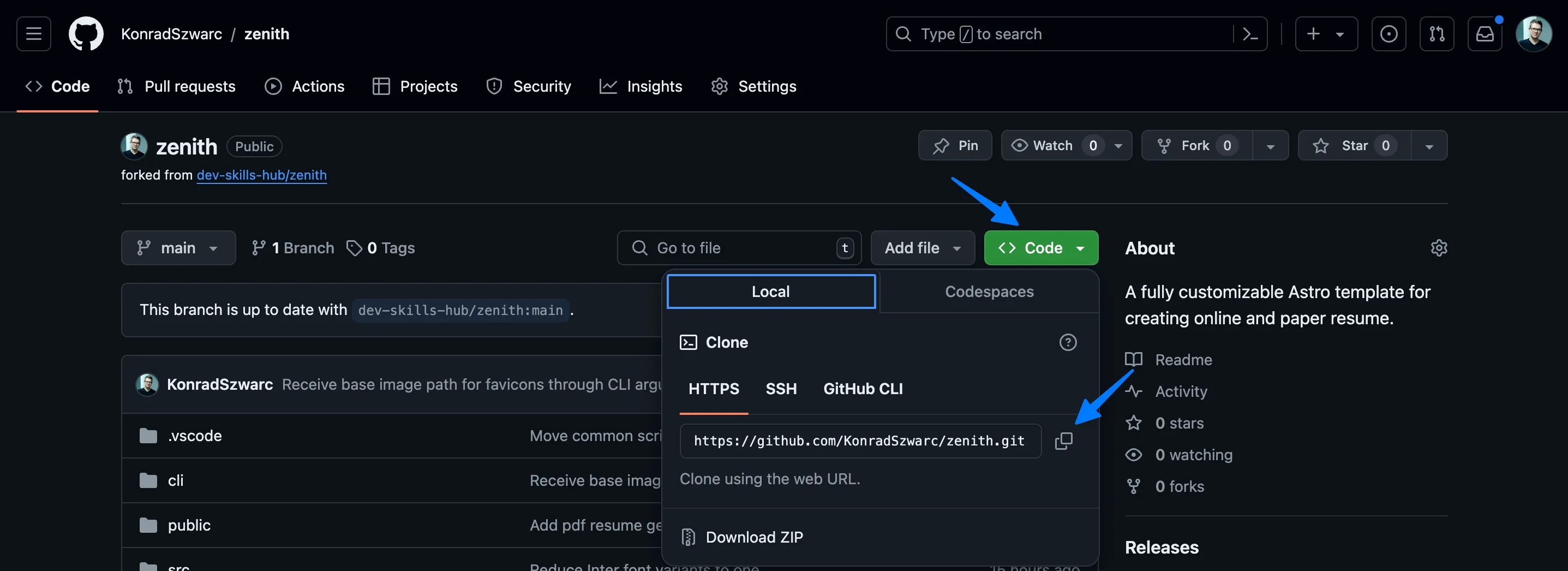The height and width of the screenshot is (571, 1568).
Task: Open the create new plus dropdown
Action: pos(1326,34)
